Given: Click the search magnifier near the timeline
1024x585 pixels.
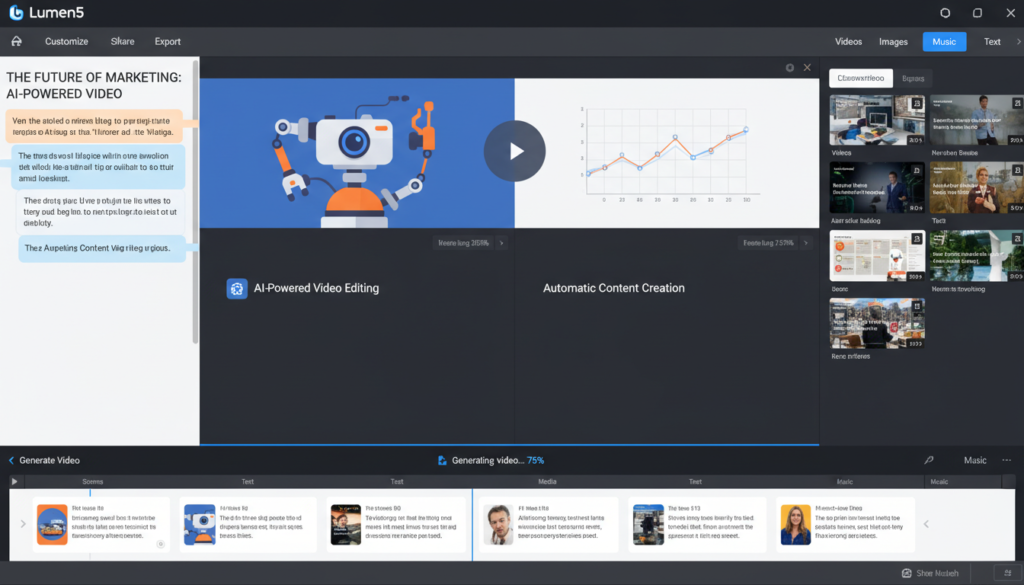Looking at the screenshot, I should 928,460.
